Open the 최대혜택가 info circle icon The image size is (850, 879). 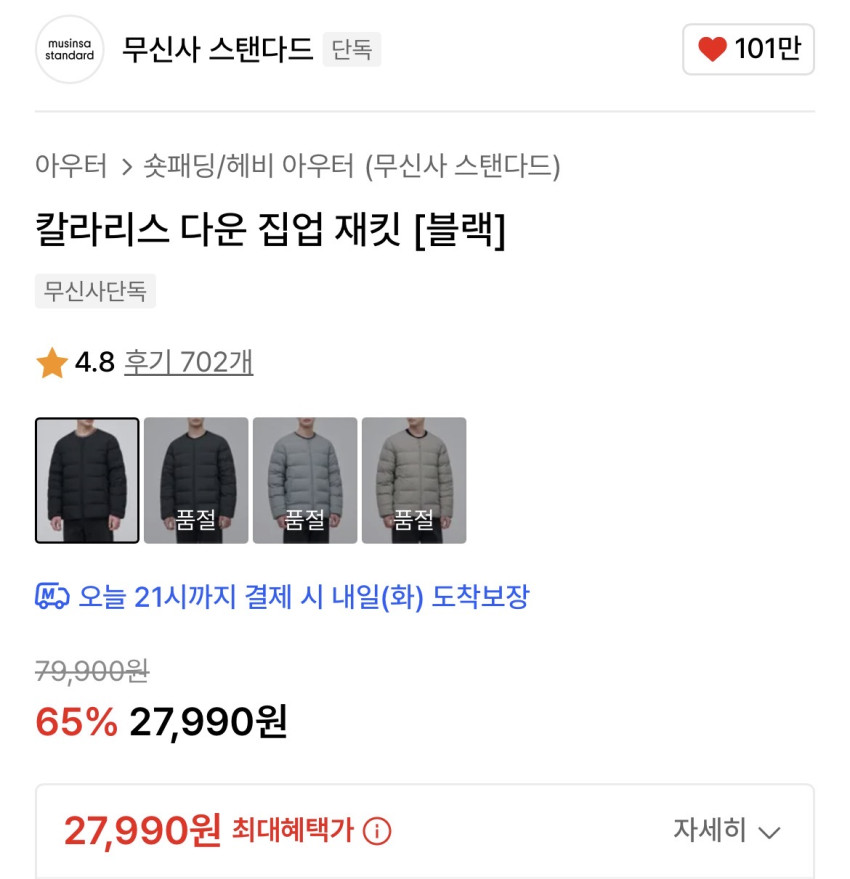pos(377,831)
